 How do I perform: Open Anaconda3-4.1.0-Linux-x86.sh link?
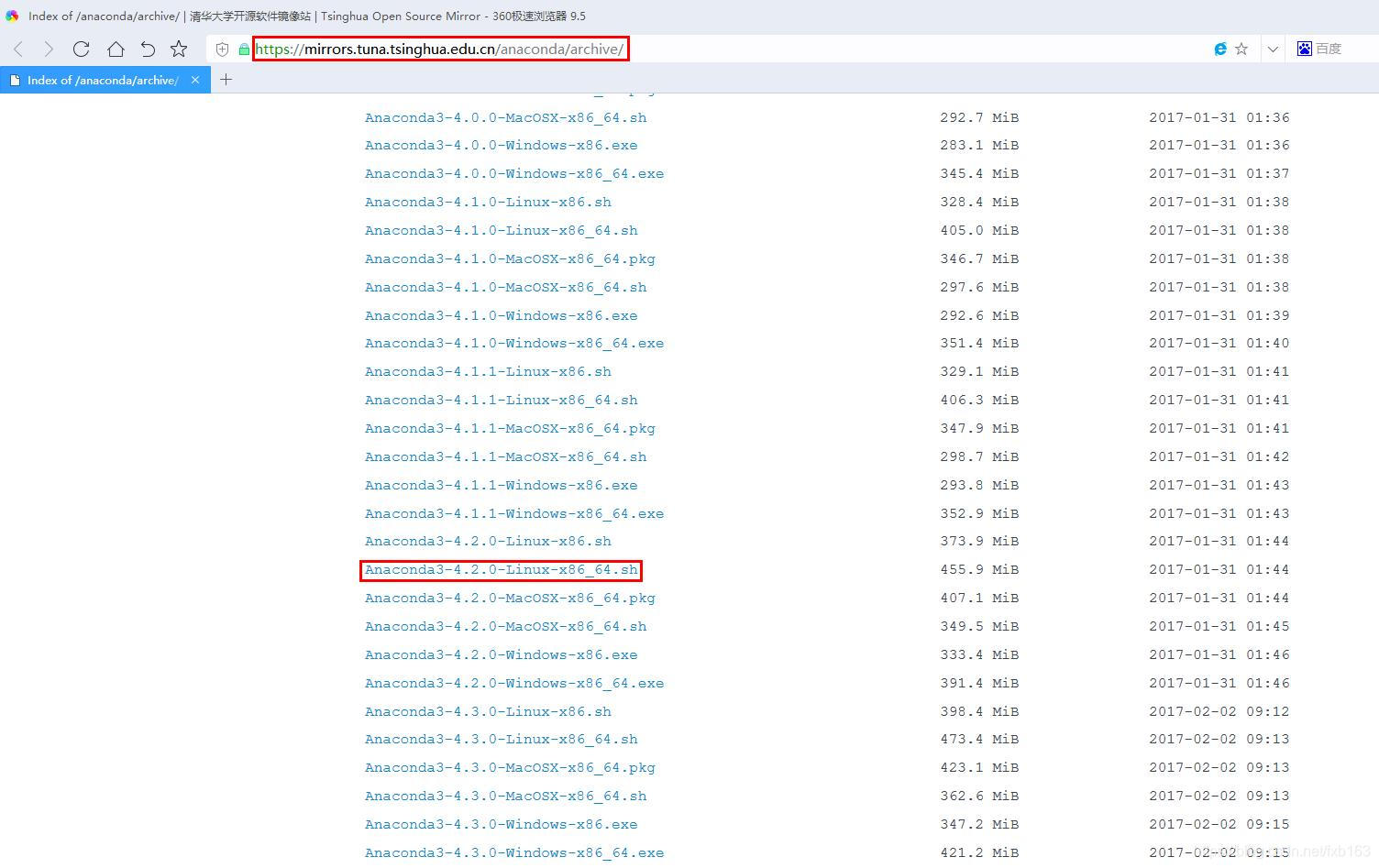click(x=488, y=203)
